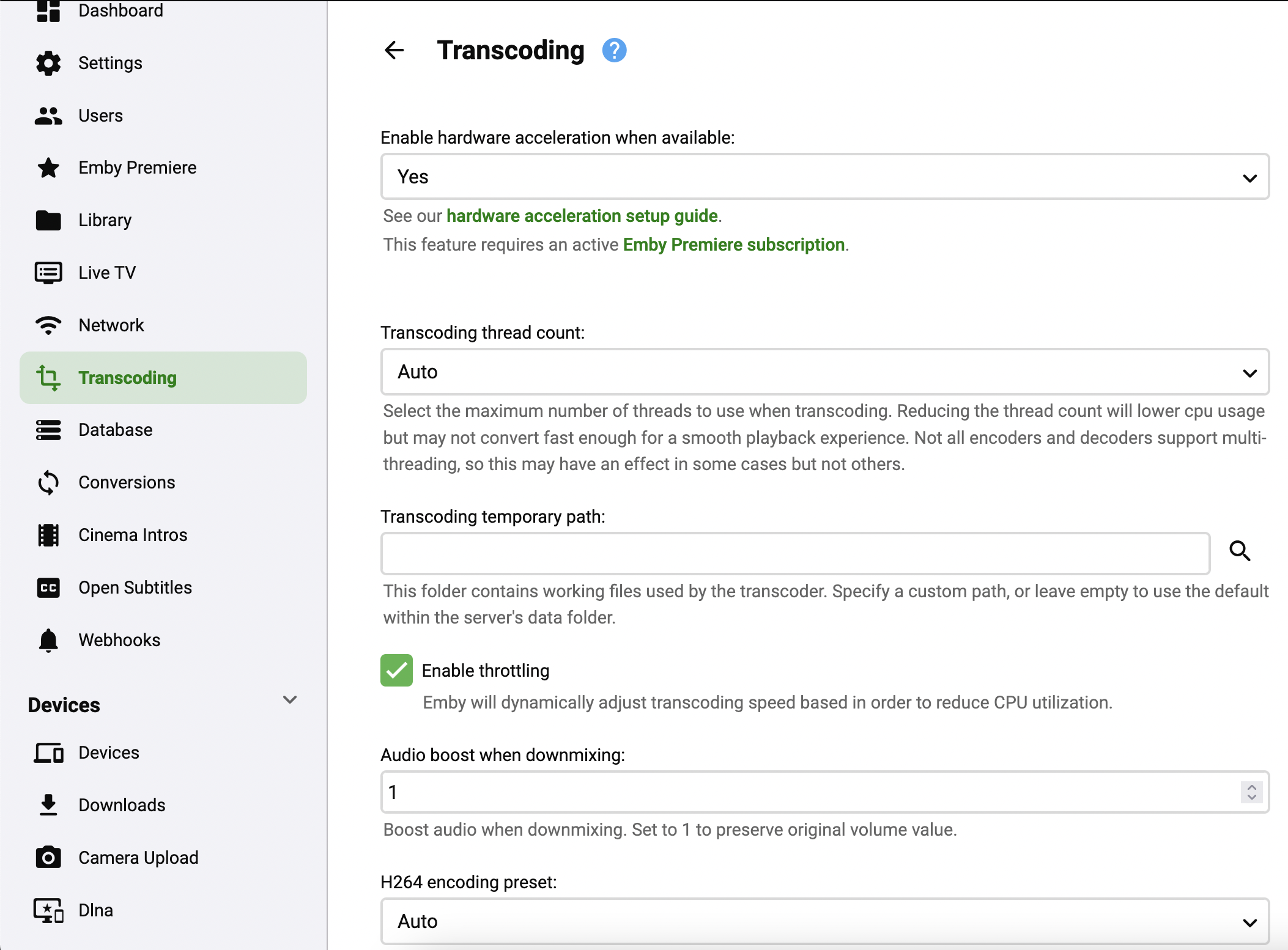
Task: Click the Conversions sync icon
Action: point(48,482)
